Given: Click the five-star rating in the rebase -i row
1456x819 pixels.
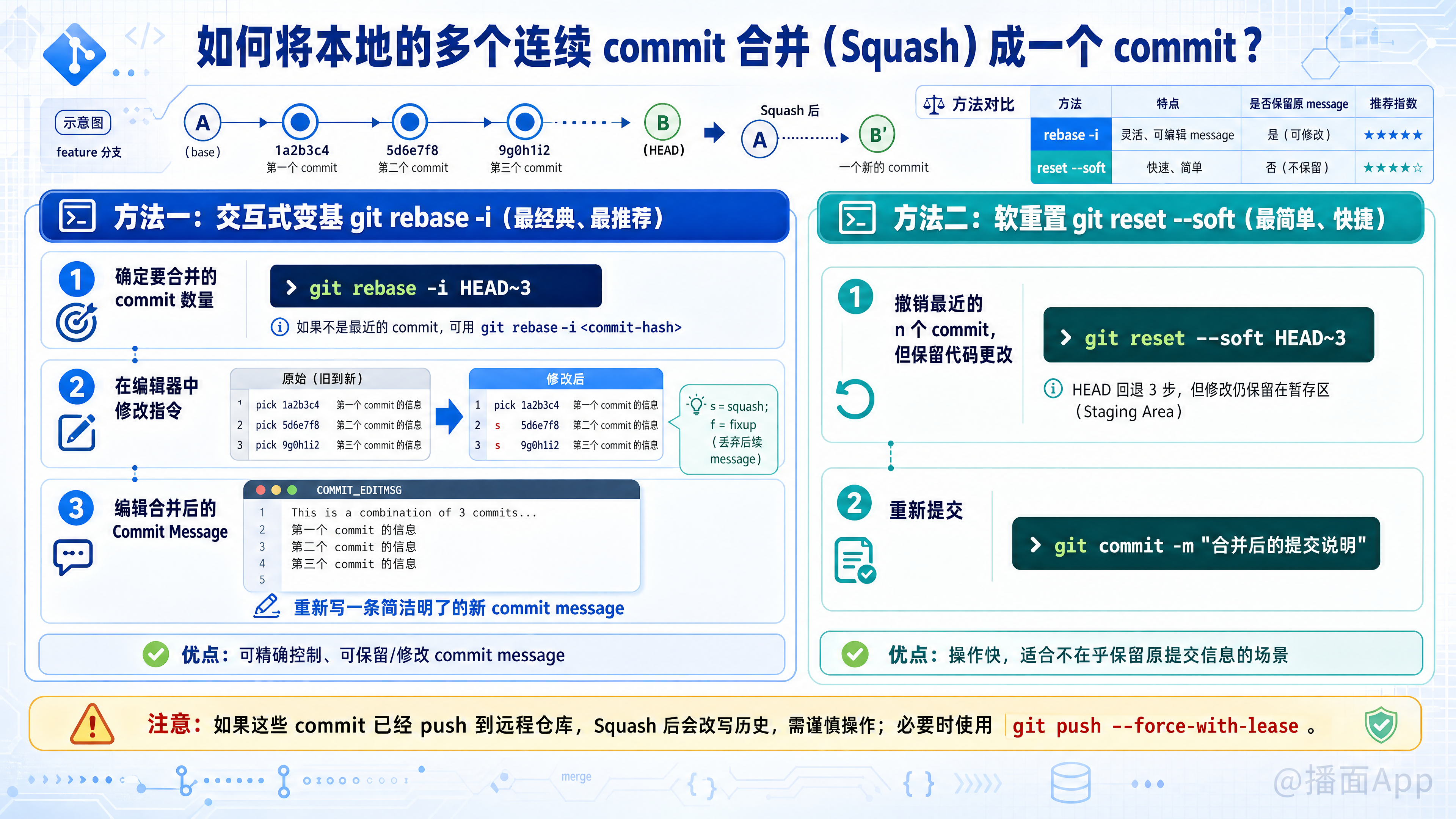Looking at the screenshot, I should tap(1393, 135).
